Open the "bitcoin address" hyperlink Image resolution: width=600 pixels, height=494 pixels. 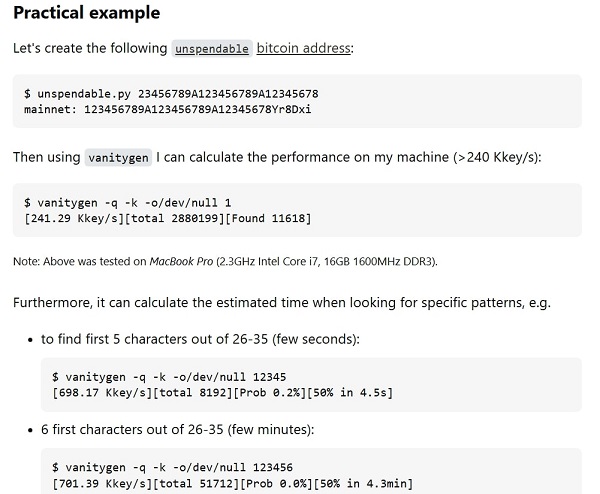[x=304, y=48]
